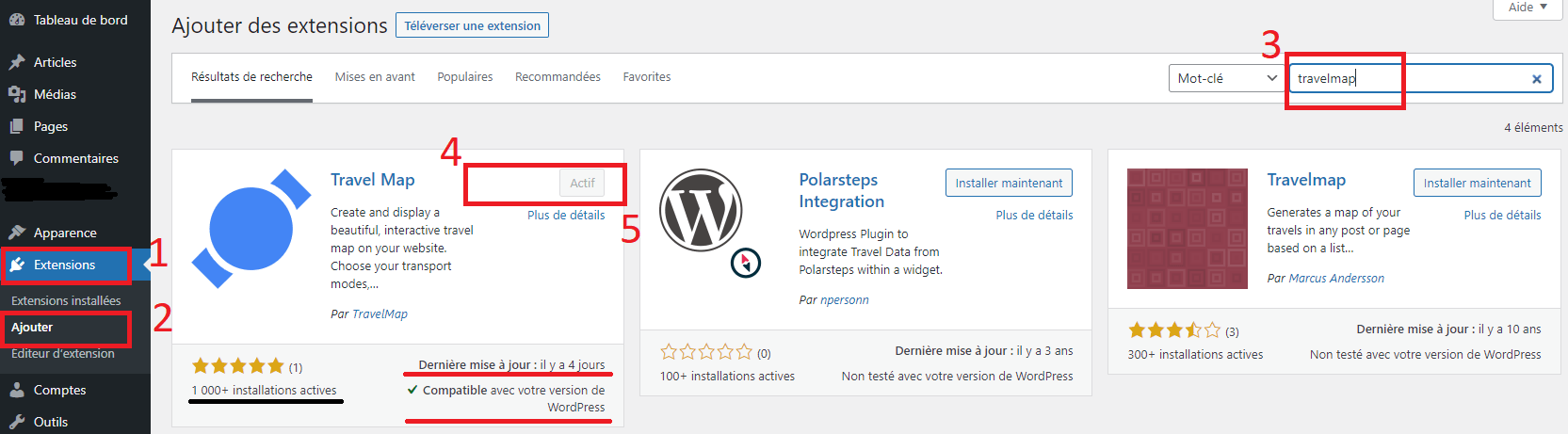This screenshot has width=1568, height=434.
Task: Open author link TravelMap
Action: coord(380,314)
